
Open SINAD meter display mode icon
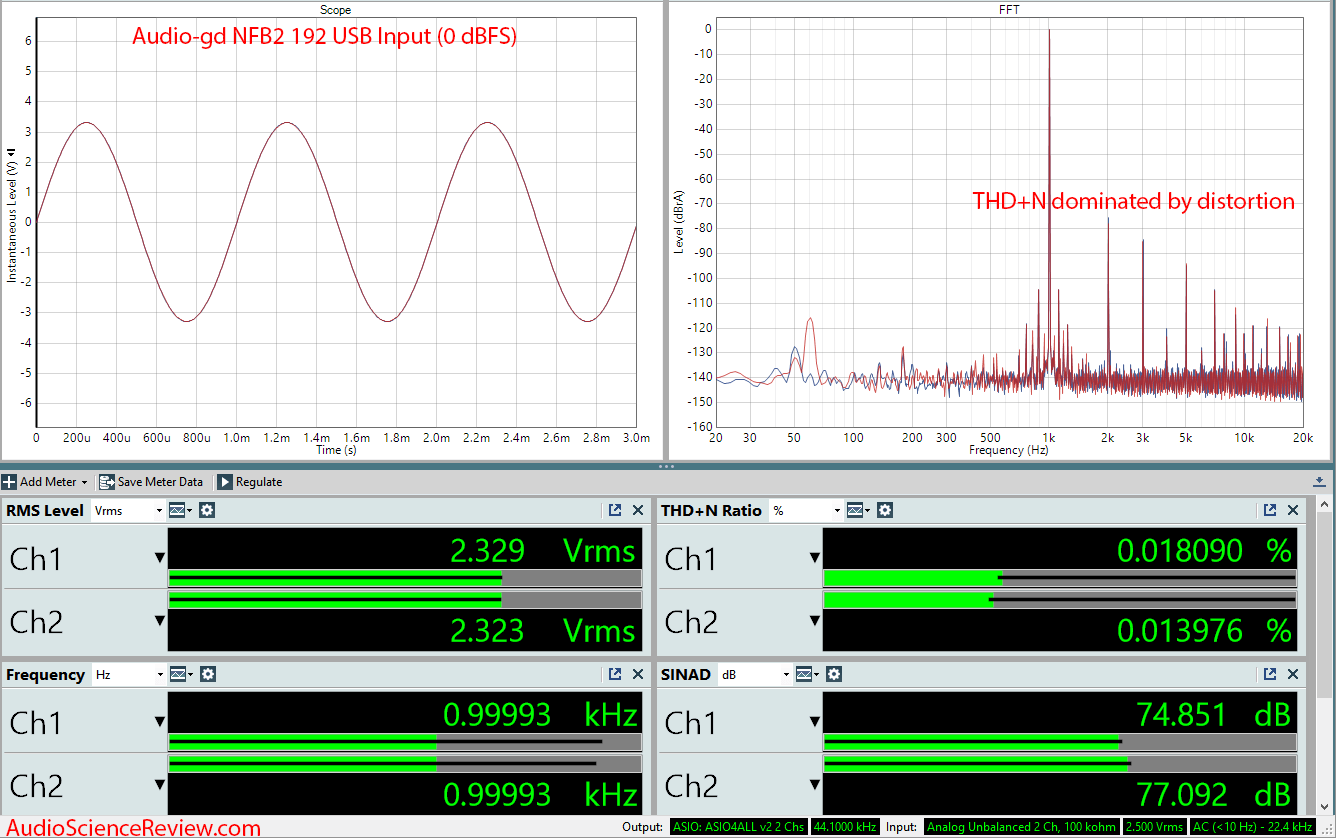point(808,674)
